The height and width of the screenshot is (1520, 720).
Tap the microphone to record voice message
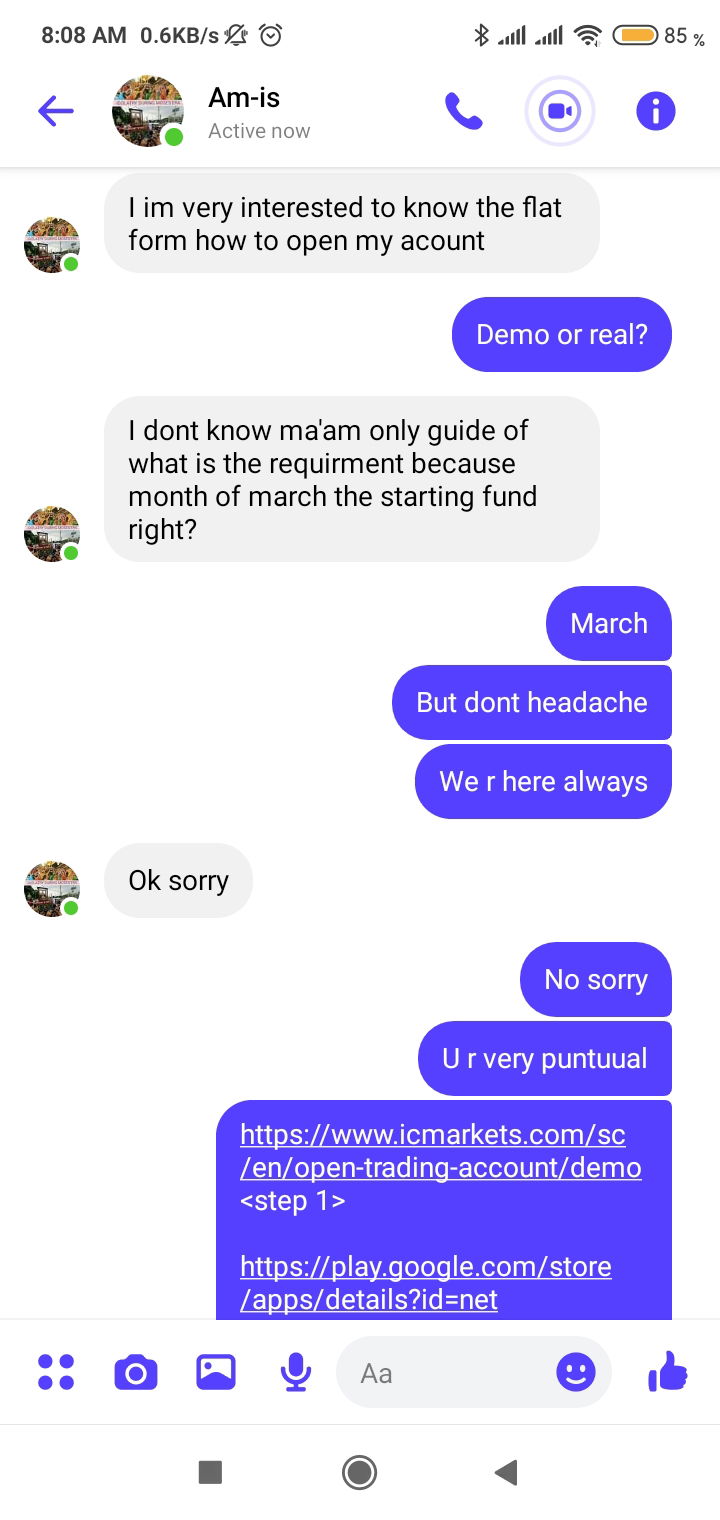(x=295, y=1372)
